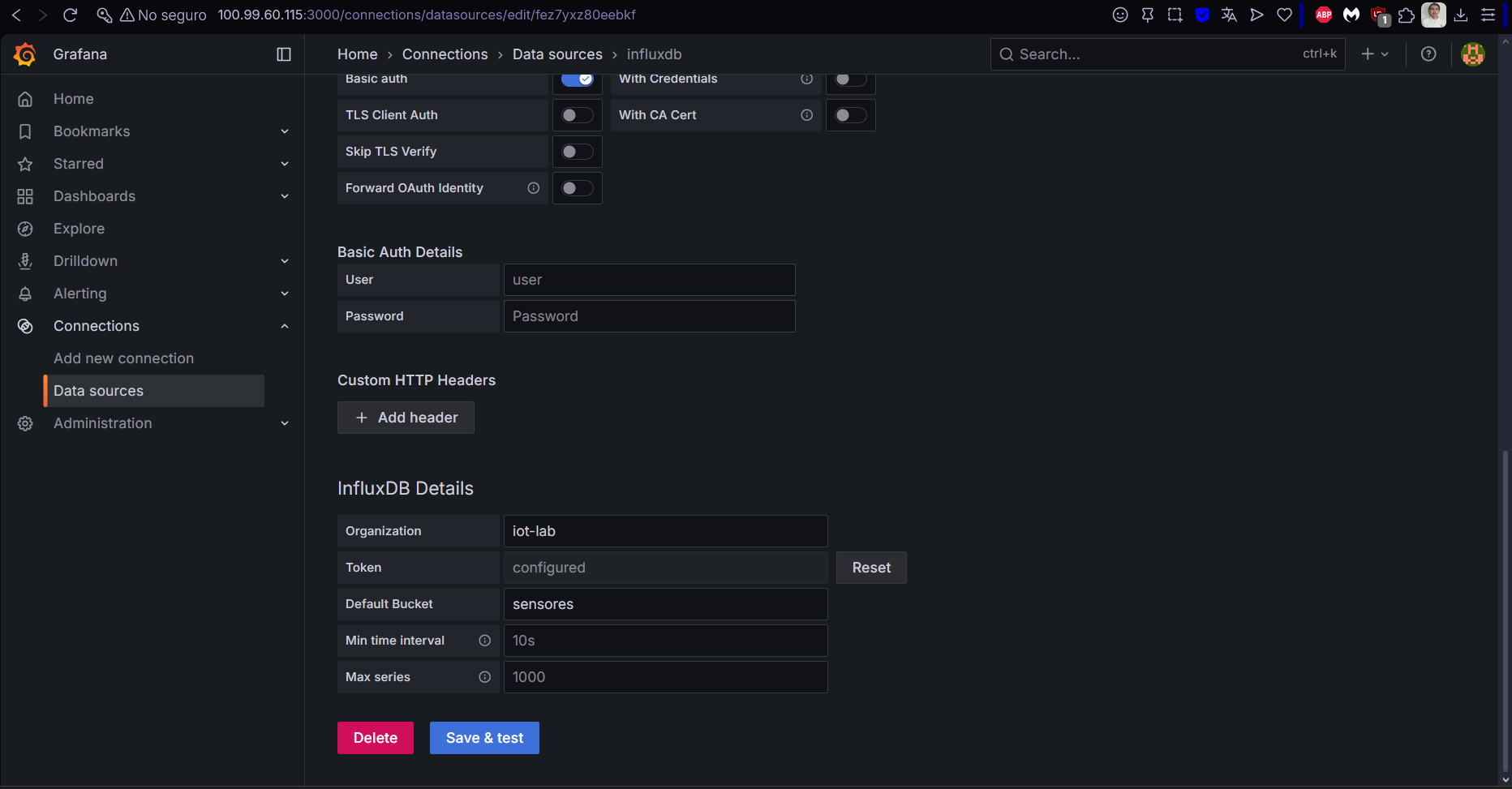The height and width of the screenshot is (789, 1512).
Task: Click the Connections icon in sidebar
Action: pos(25,326)
